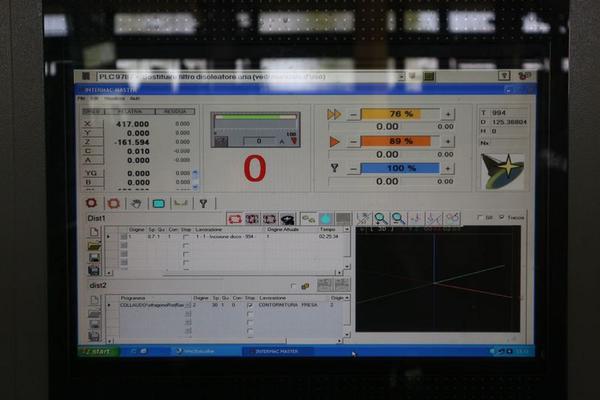This screenshot has height=400, width=600.
Task: Decrease feed override with minus at 89 %
Action: (x=353, y=142)
